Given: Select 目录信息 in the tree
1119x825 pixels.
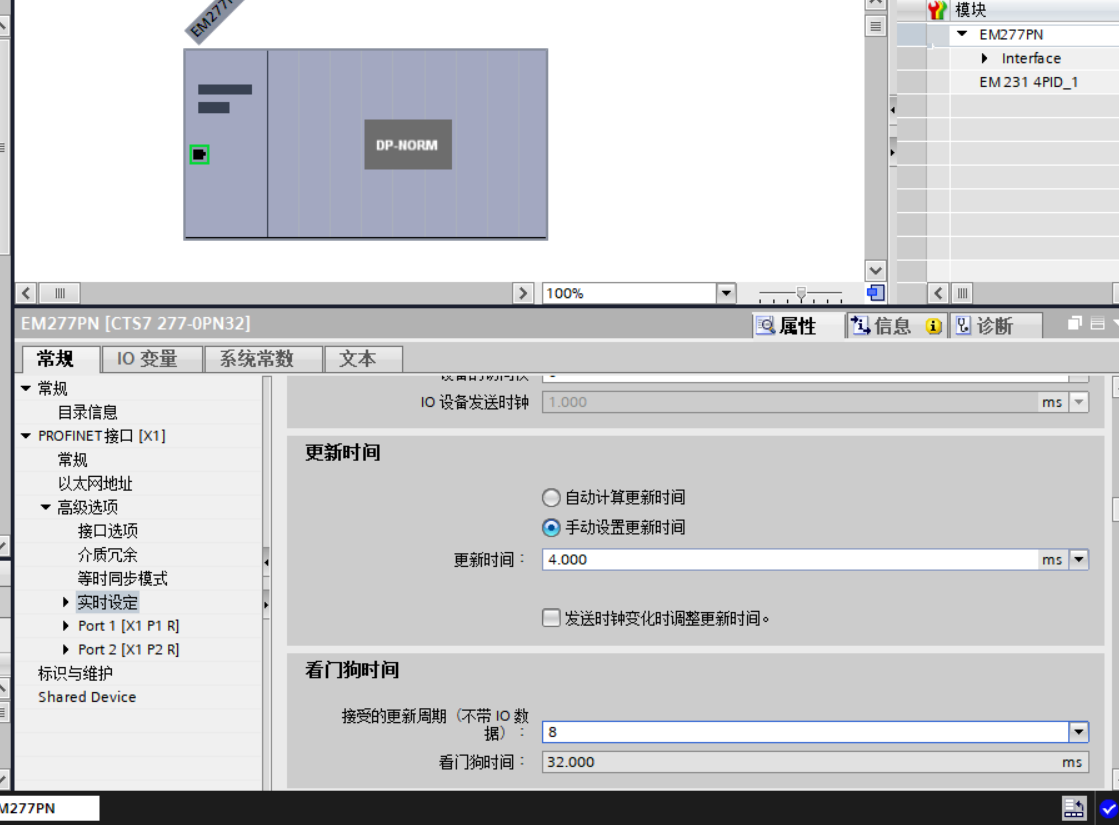Looking at the screenshot, I should click(x=87, y=412).
